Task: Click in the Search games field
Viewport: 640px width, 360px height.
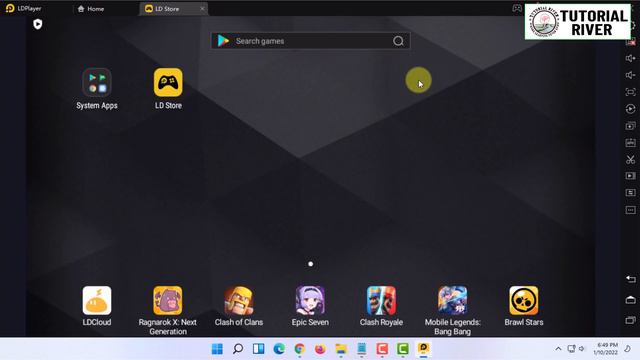Action: pyautogui.click(x=311, y=41)
